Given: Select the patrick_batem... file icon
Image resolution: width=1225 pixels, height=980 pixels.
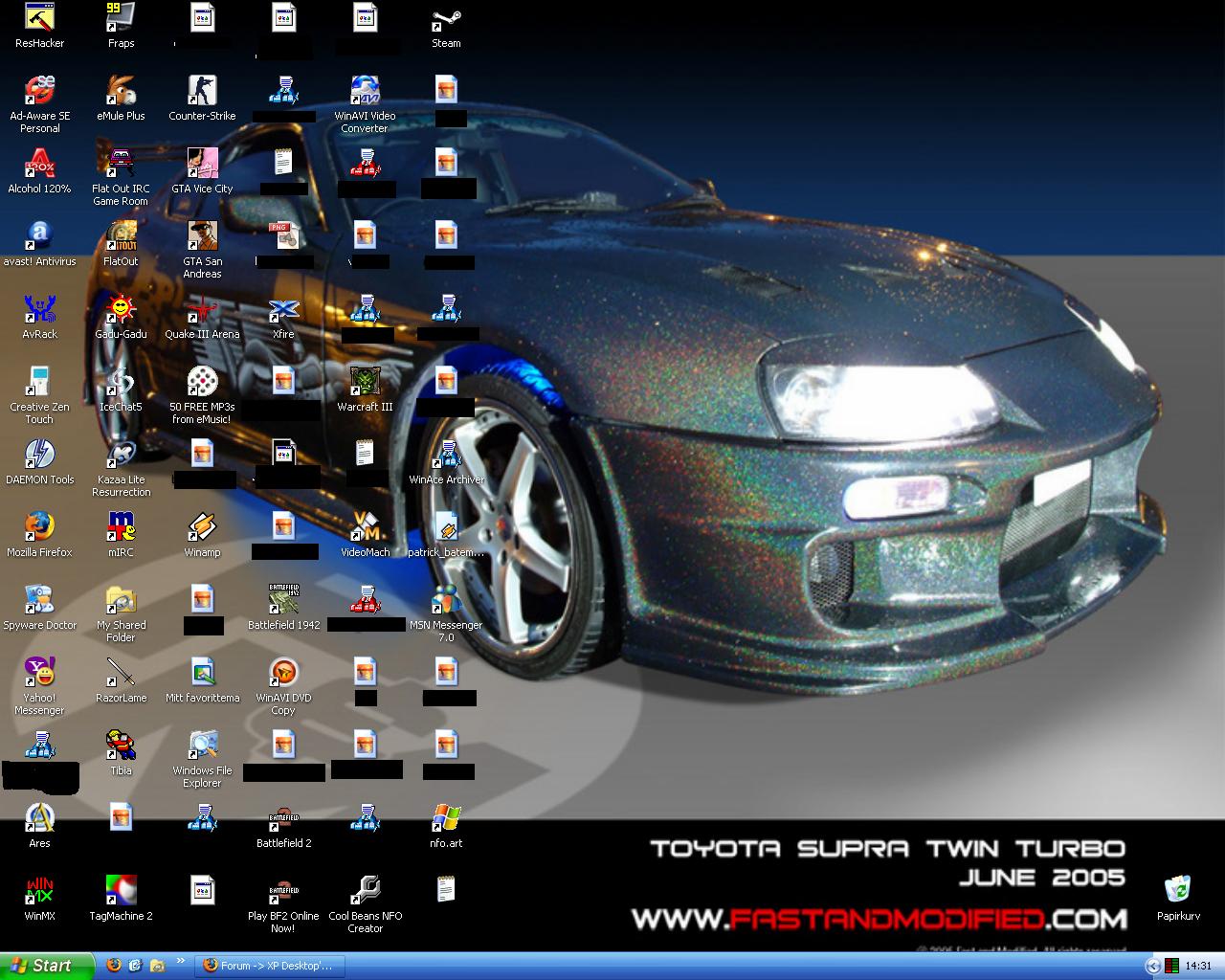Looking at the screenshot, I should pyautogui.click(x=446, y=535).
